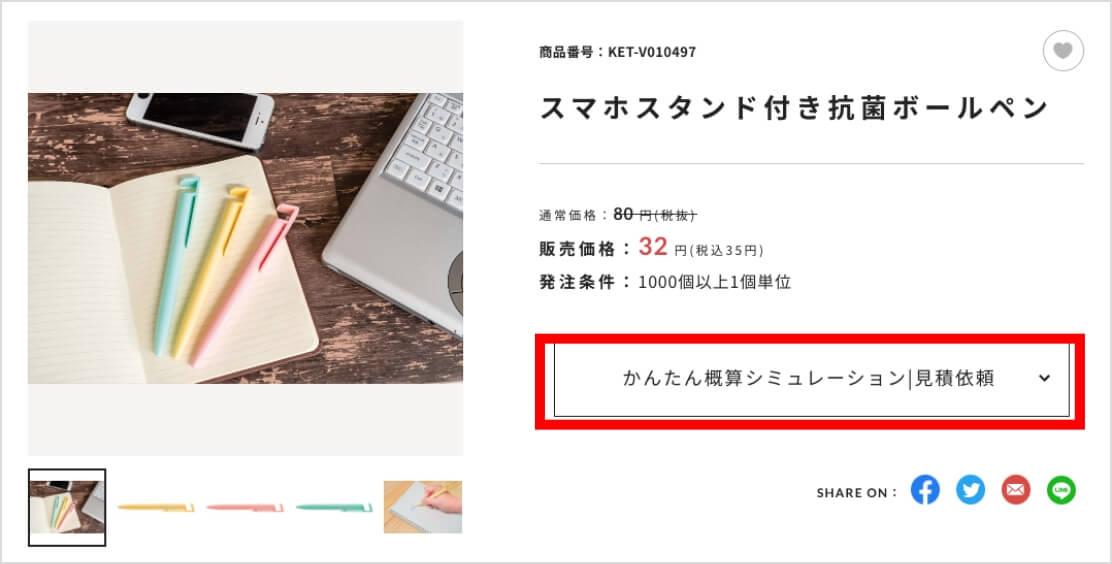1112x564 pixels.
Task: Show the yellow pen thumbnail image
Action: click(x=156, y=507)
